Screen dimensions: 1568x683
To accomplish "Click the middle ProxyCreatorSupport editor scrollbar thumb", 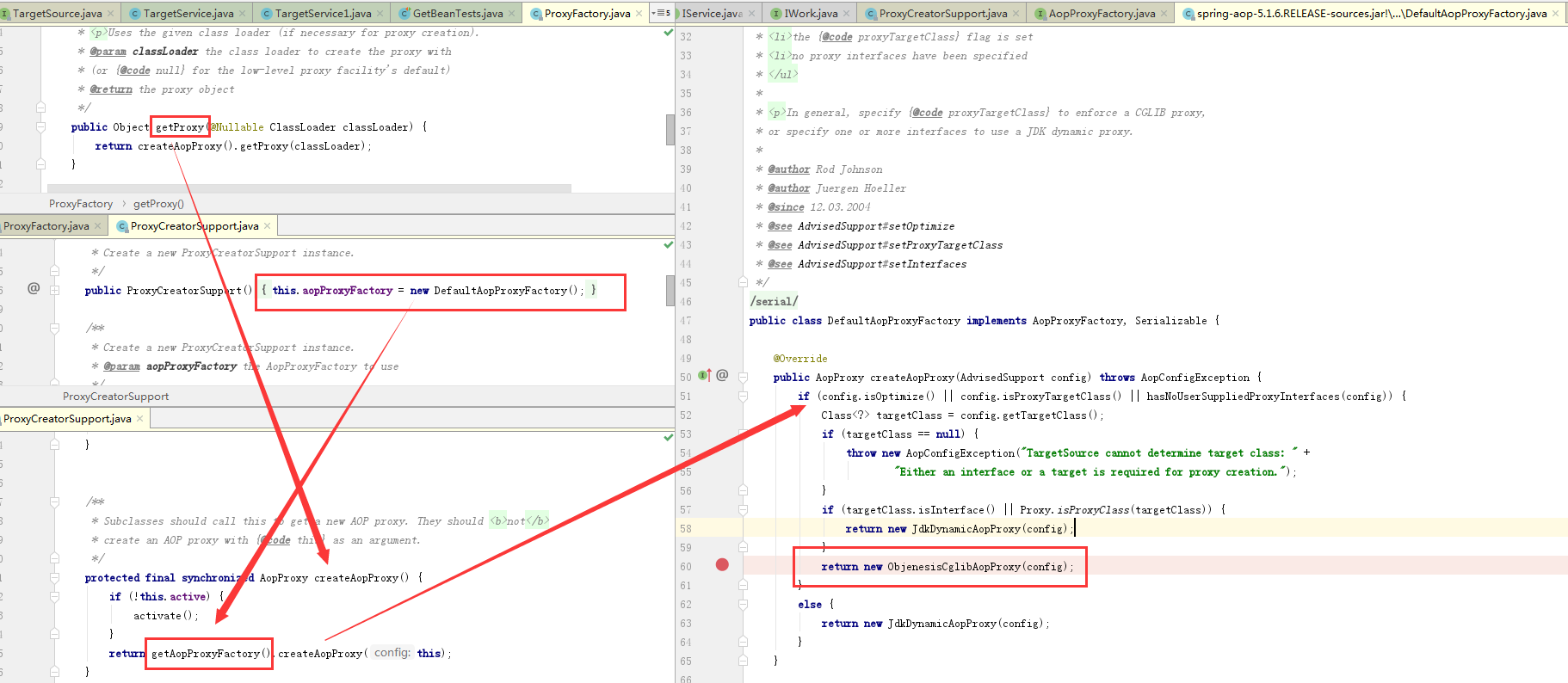I will click(x=670, y=291).
